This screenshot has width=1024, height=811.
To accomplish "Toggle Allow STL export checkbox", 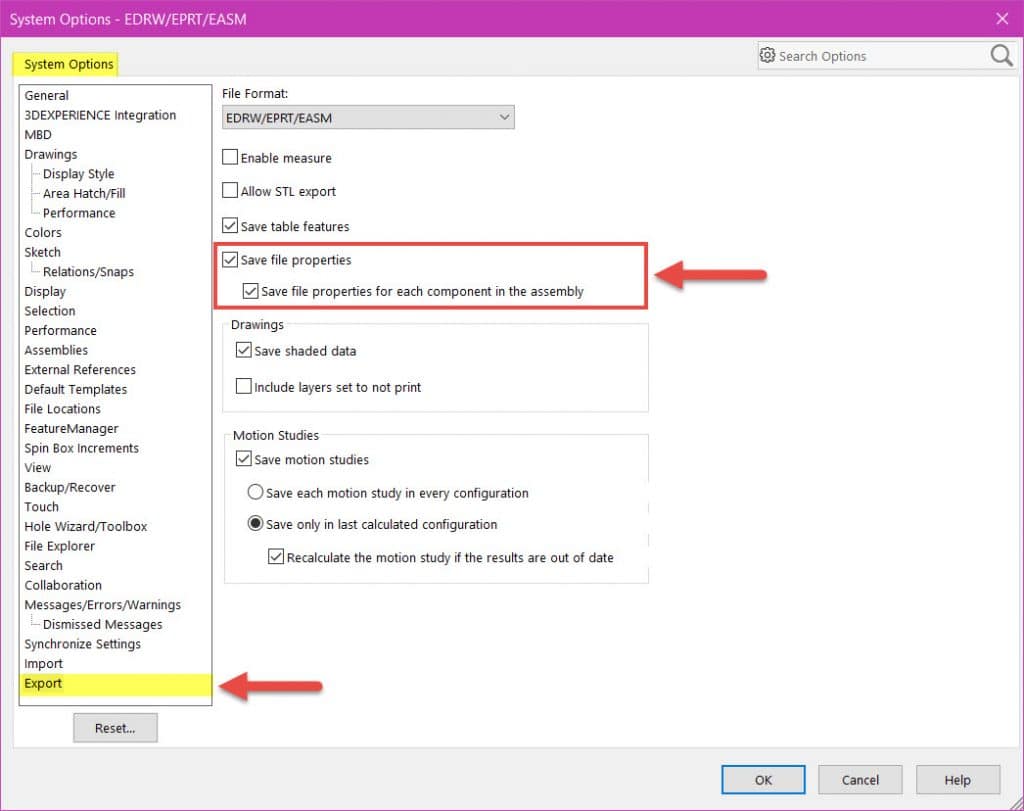I will point(230,191).
